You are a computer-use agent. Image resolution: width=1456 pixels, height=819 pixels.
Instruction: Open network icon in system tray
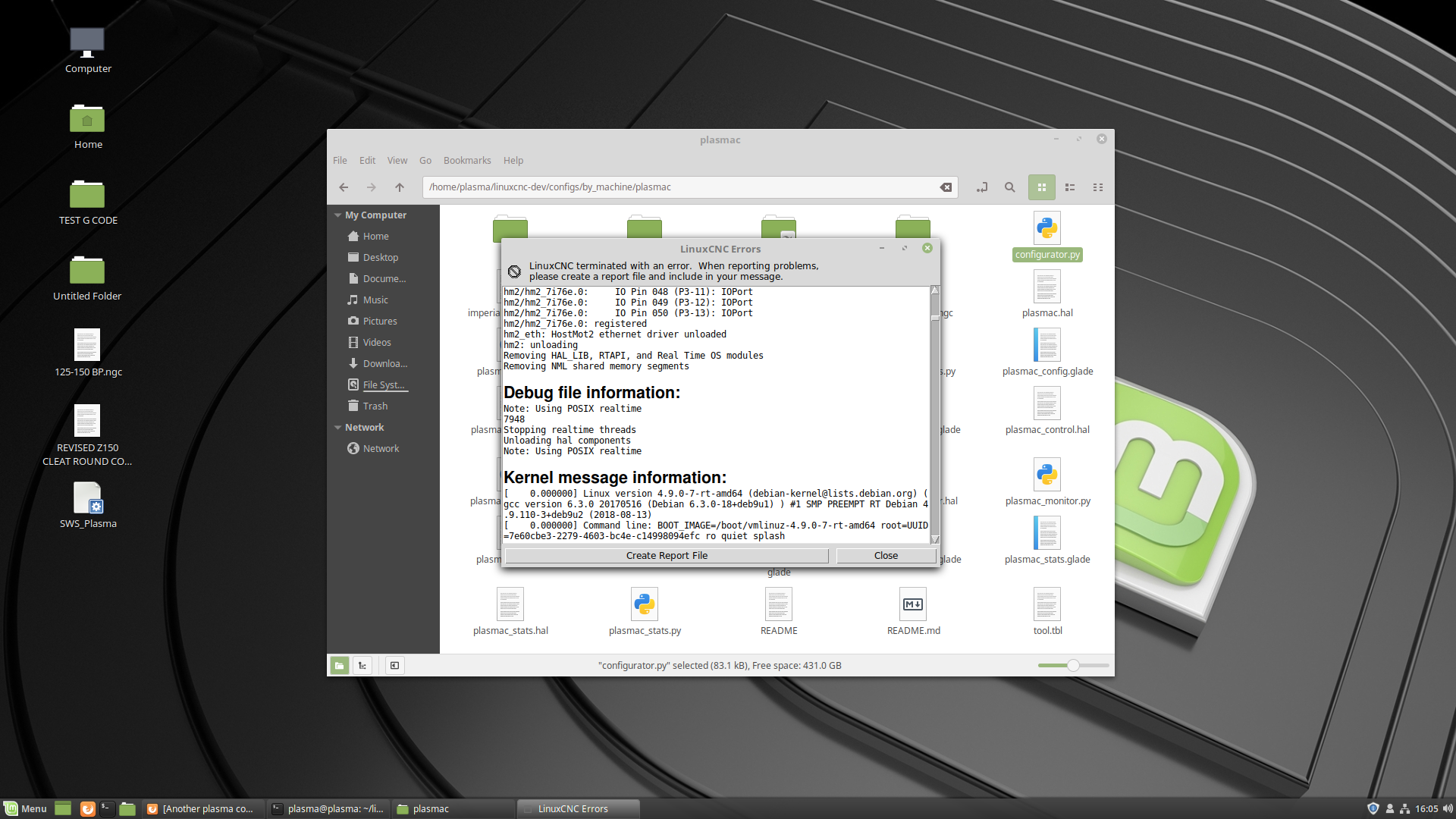point(1404,809)
